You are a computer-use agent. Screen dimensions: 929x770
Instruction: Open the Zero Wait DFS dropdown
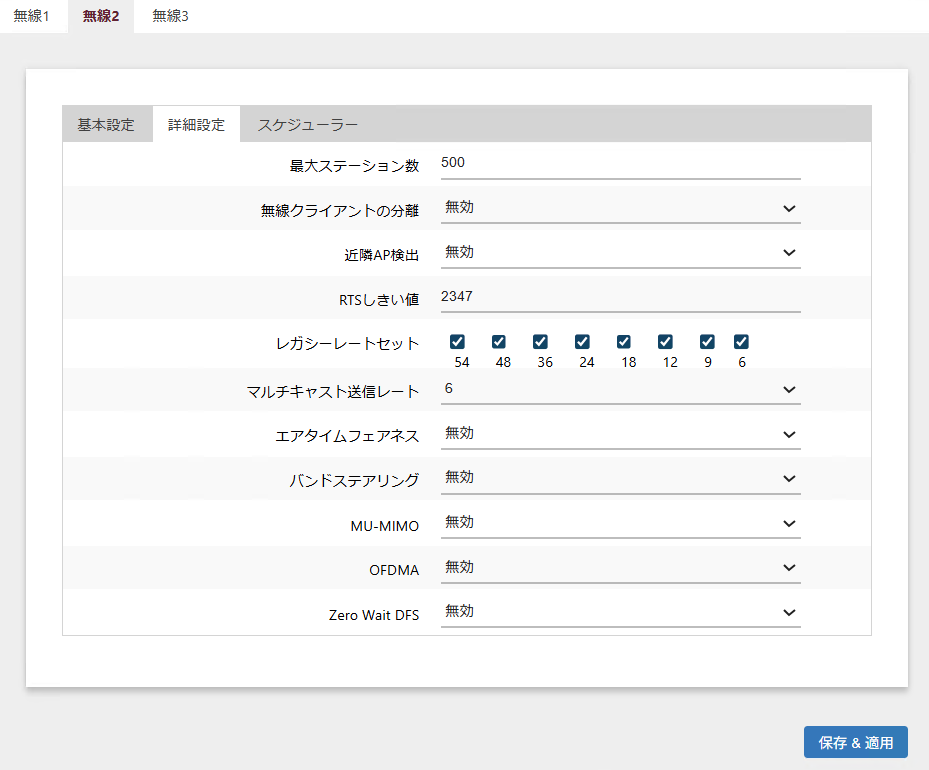point(620,612)
